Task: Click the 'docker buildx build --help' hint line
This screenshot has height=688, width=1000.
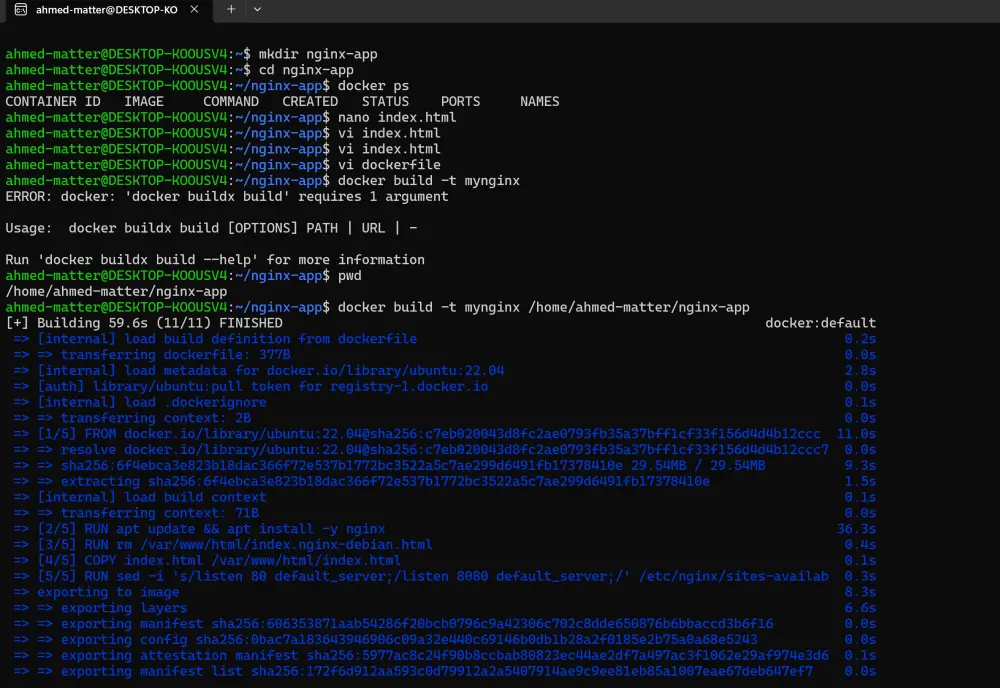Action: [215, 260]
